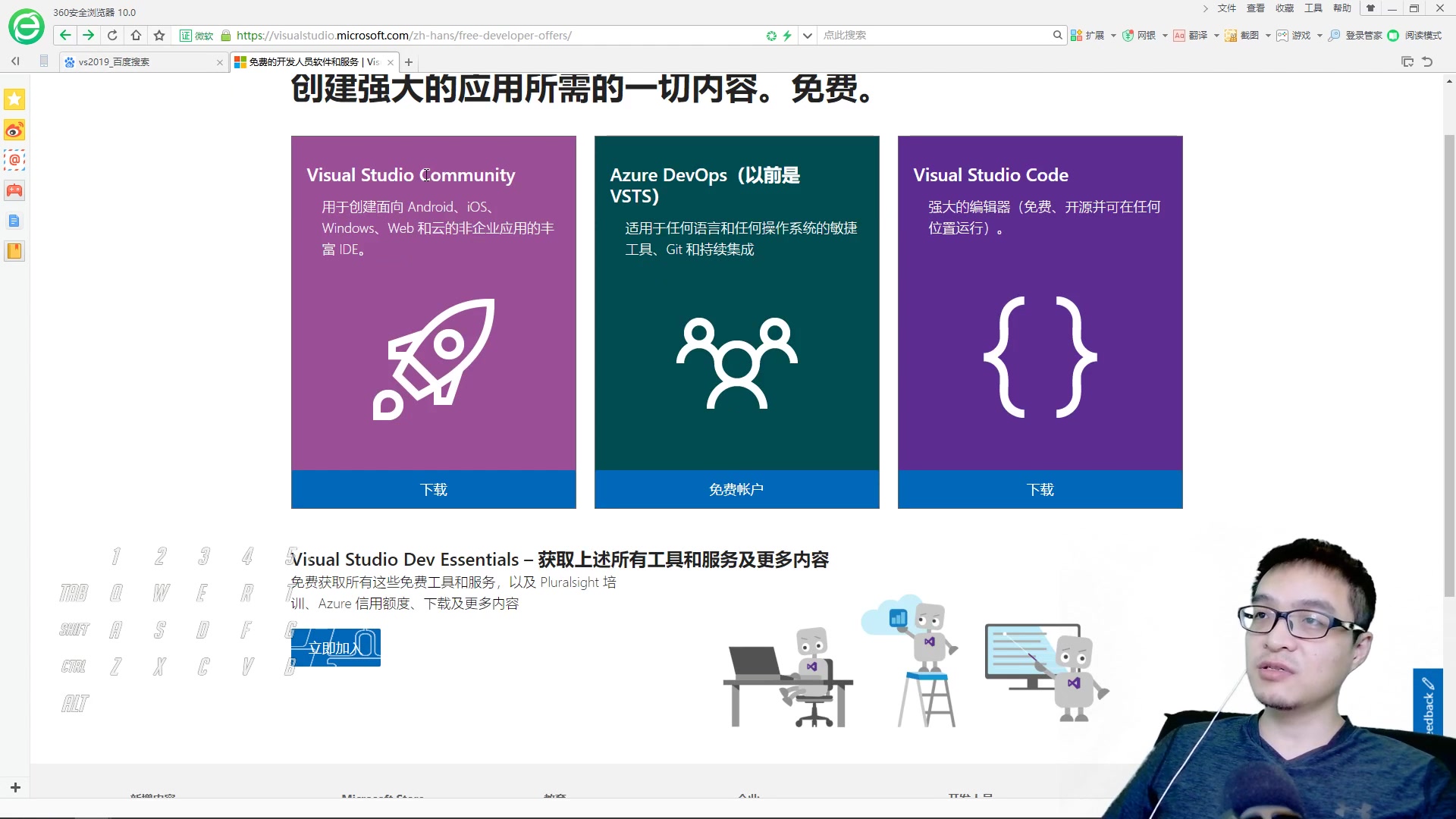
Task: Click the green certificate 微软 badge
Action: tap(196, 36)
